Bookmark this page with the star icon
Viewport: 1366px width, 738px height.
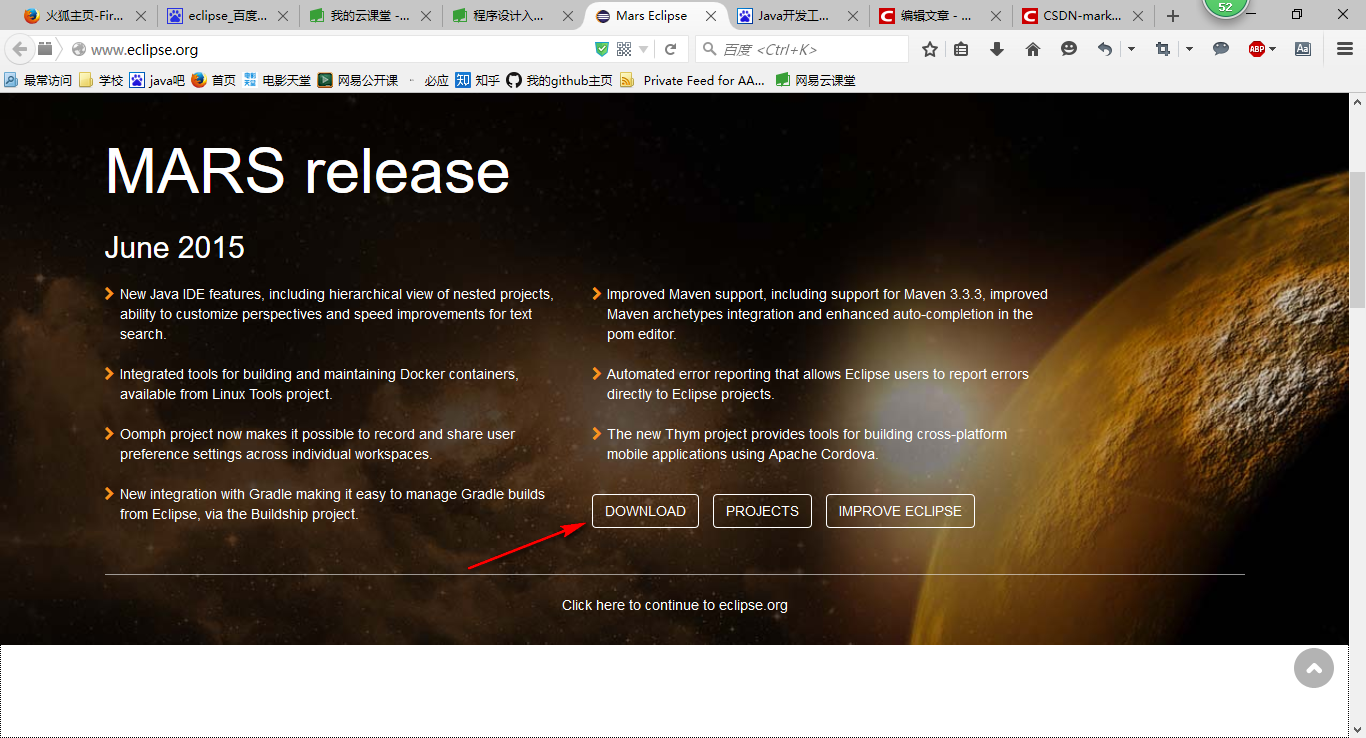pyautogui.click(x=930, y=49)
